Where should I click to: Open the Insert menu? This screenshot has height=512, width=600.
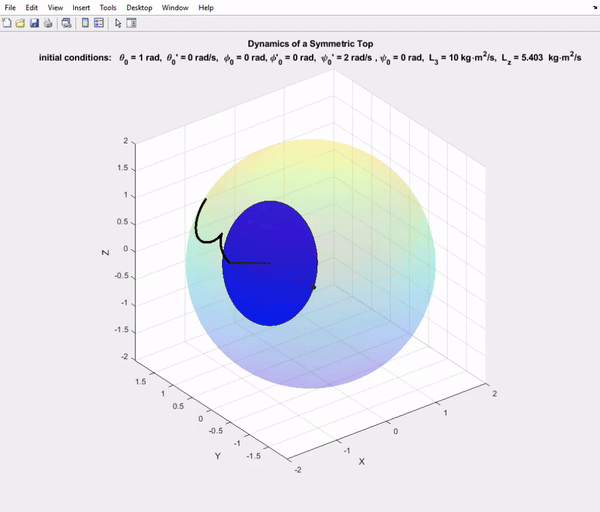tap(81, 8)
